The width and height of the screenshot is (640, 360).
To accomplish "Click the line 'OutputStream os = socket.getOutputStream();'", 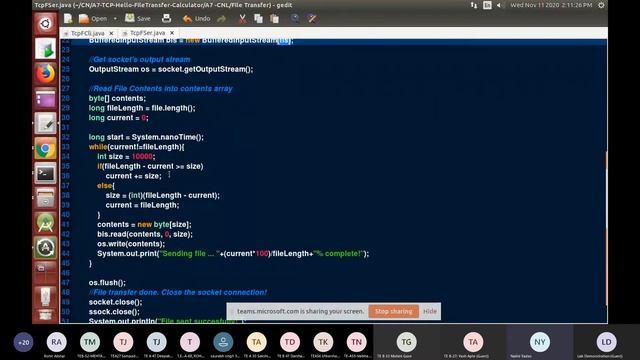I will 171,69.
